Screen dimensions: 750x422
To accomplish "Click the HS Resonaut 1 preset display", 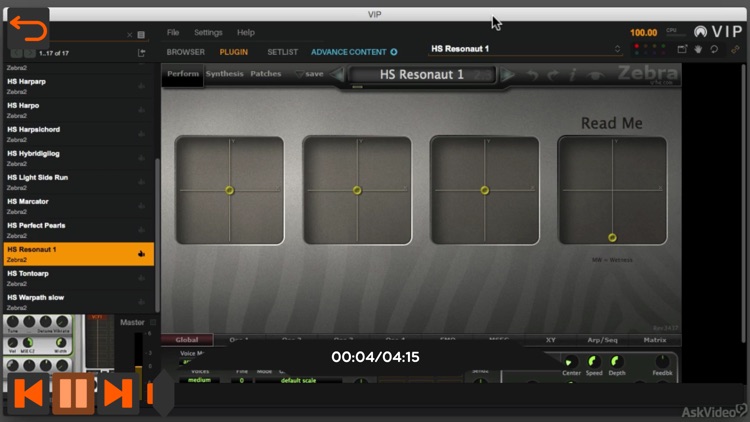I will (x=422, y=75).
